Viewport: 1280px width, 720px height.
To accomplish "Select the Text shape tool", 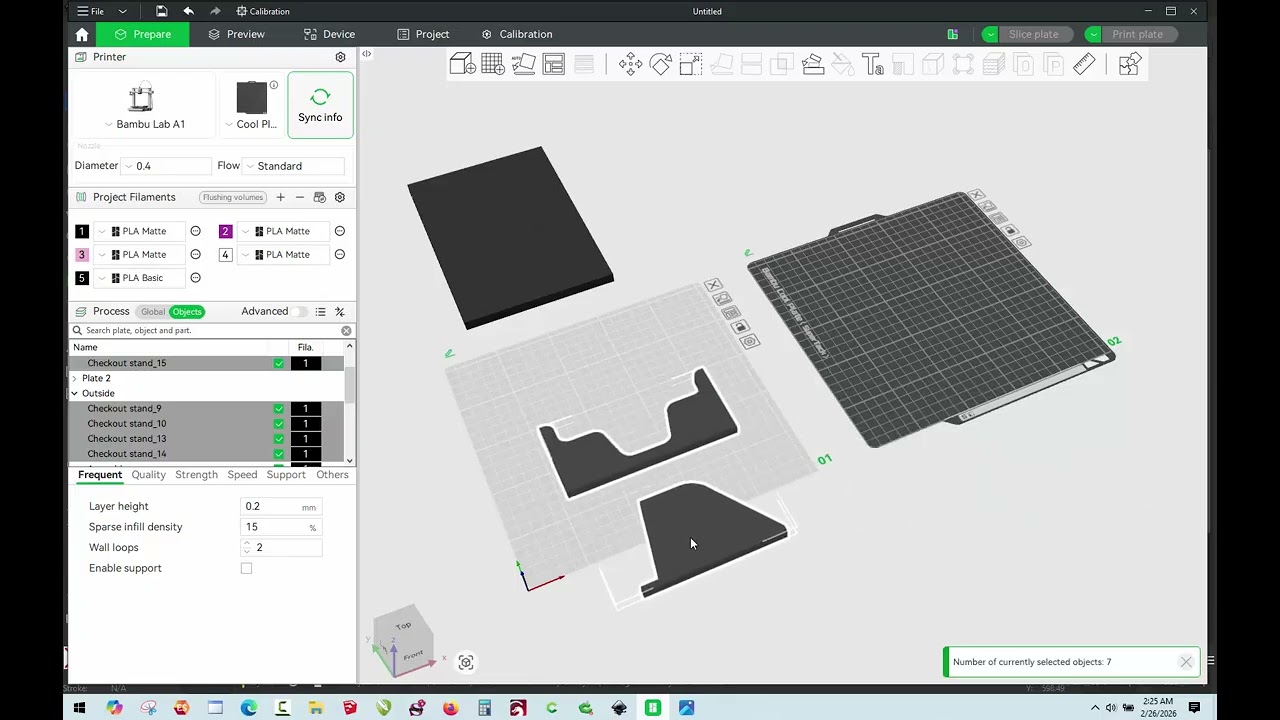I will 872,64.
